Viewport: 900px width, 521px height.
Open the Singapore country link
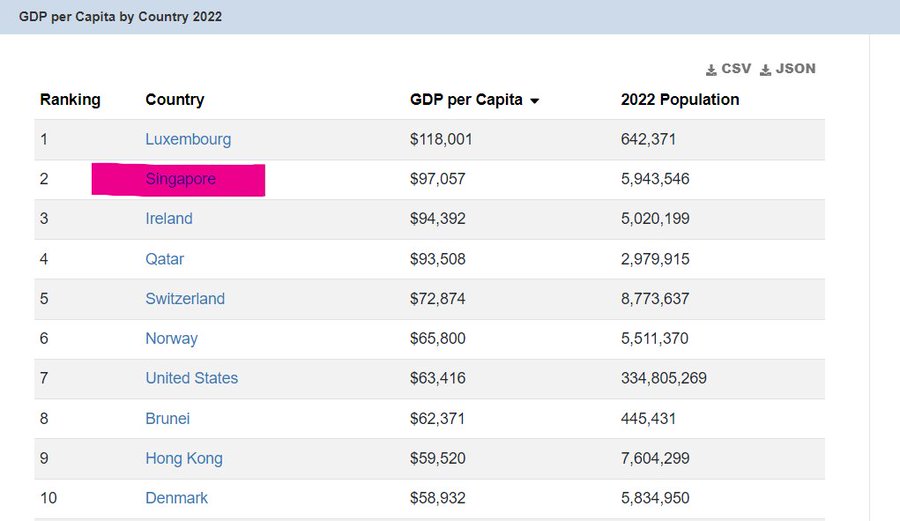[x=180, y=179]
